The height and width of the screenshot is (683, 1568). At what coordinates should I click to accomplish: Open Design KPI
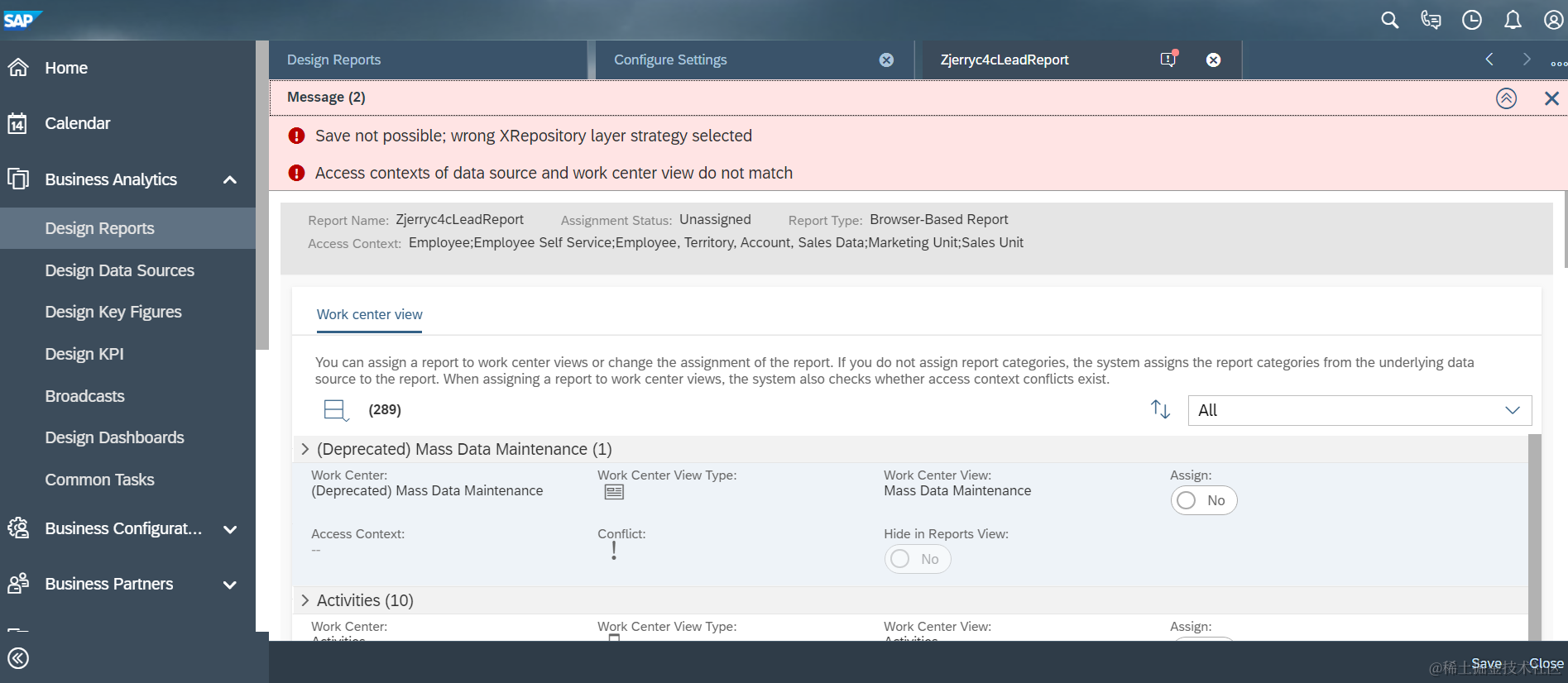[x=84, y=354]
